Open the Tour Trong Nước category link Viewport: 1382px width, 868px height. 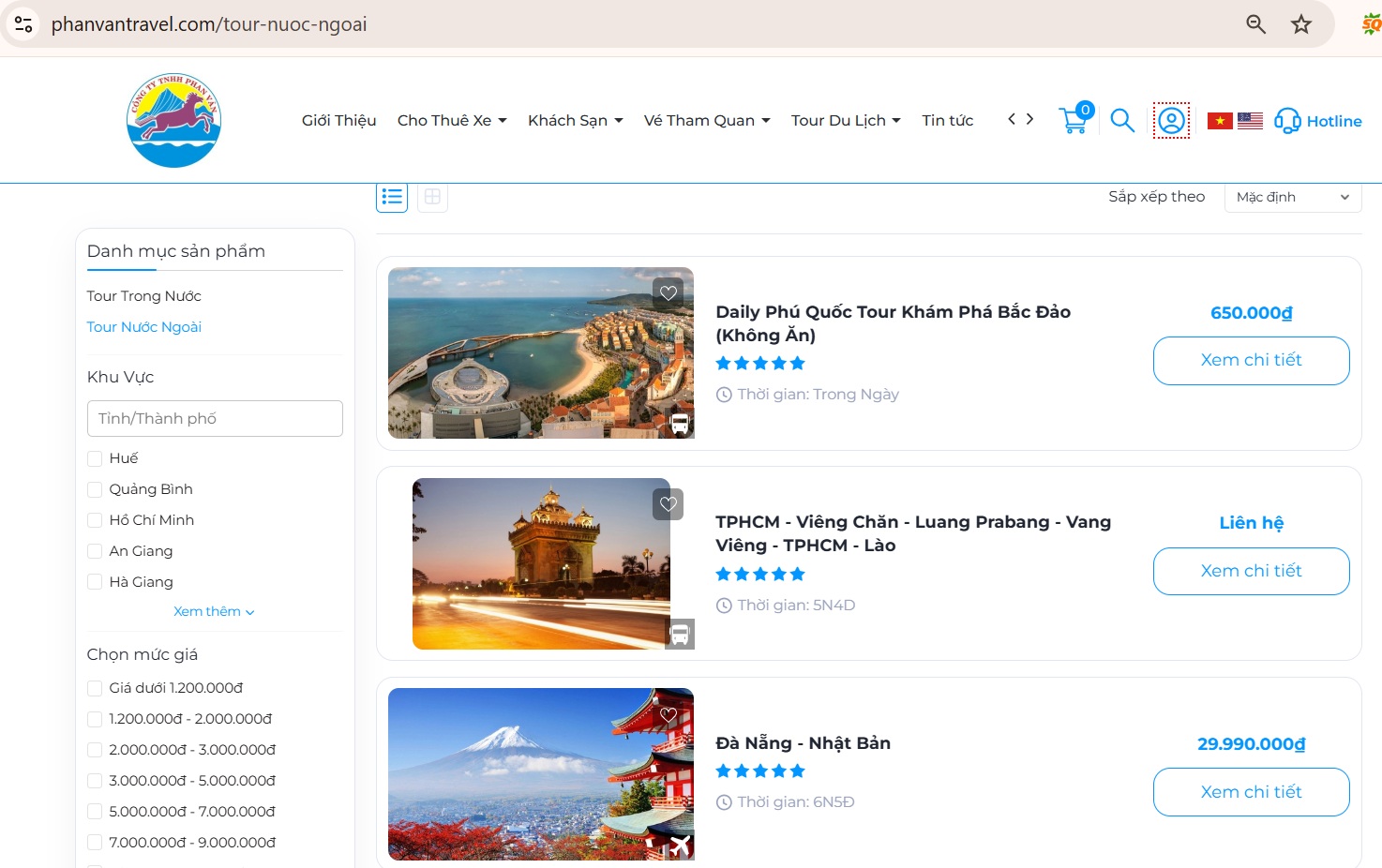pyautogui.click(x=144, y=296)
